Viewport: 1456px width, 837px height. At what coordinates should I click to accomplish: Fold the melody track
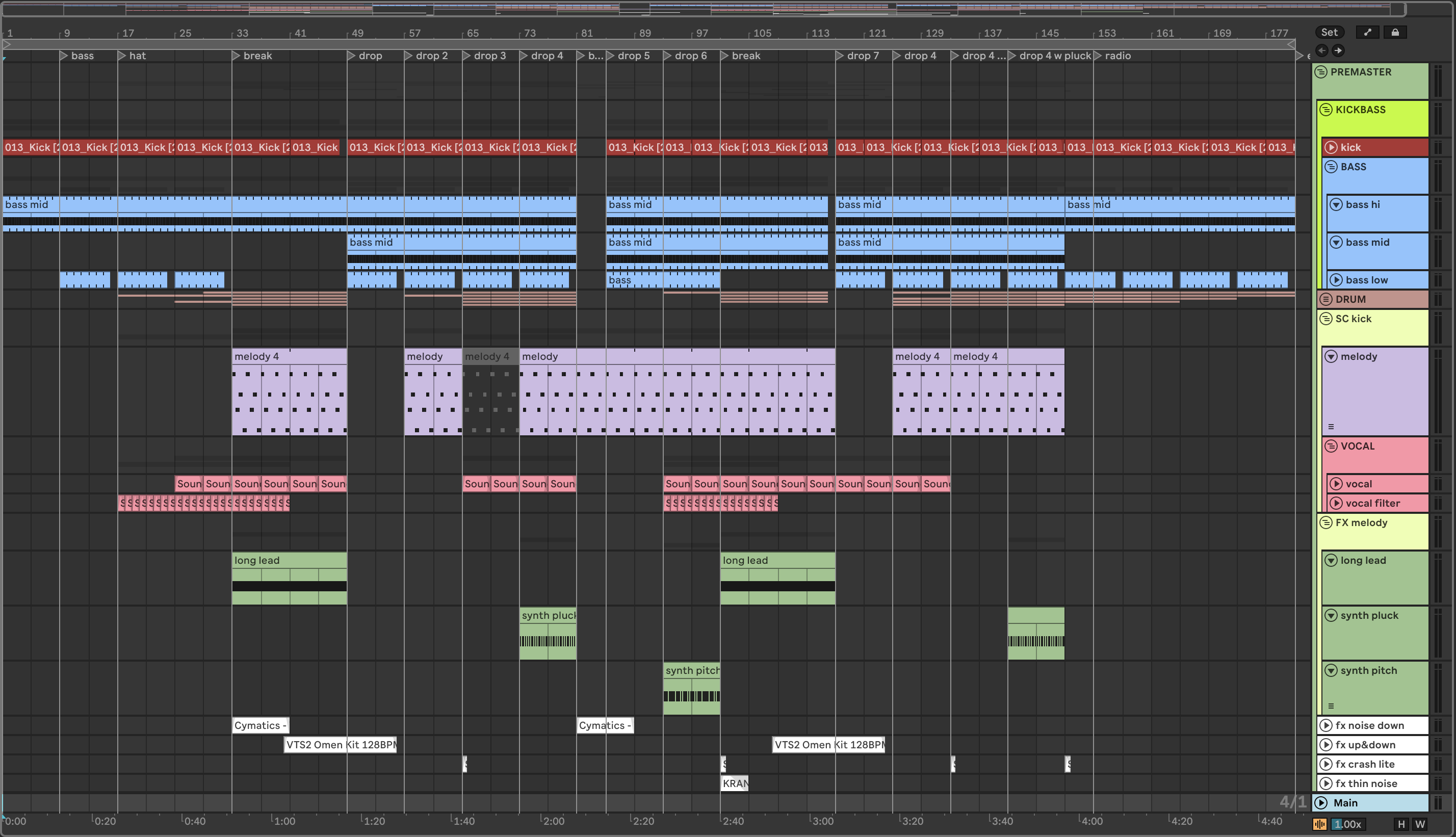pyautogui.click(x=1331, y=356)
